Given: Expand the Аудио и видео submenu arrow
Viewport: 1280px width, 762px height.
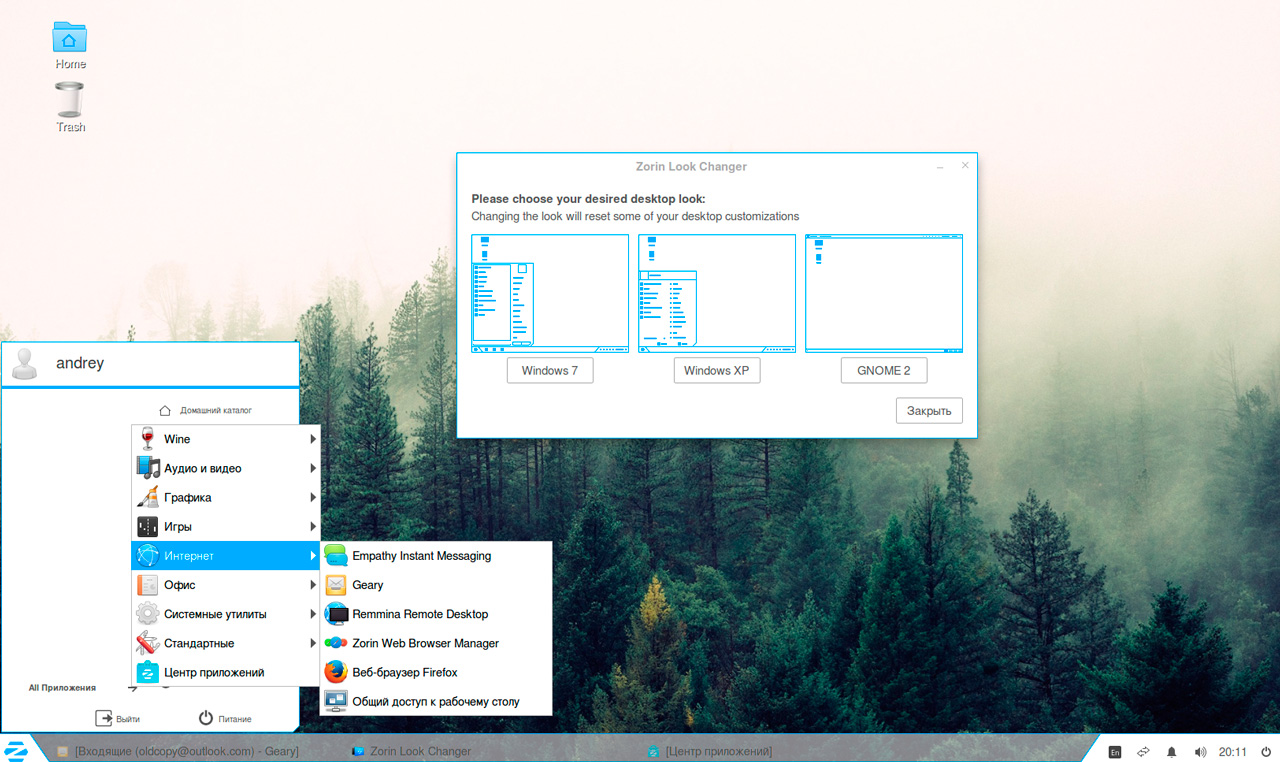Looking at the screenshot, I should pyautogui.click(x=313, y=468).
